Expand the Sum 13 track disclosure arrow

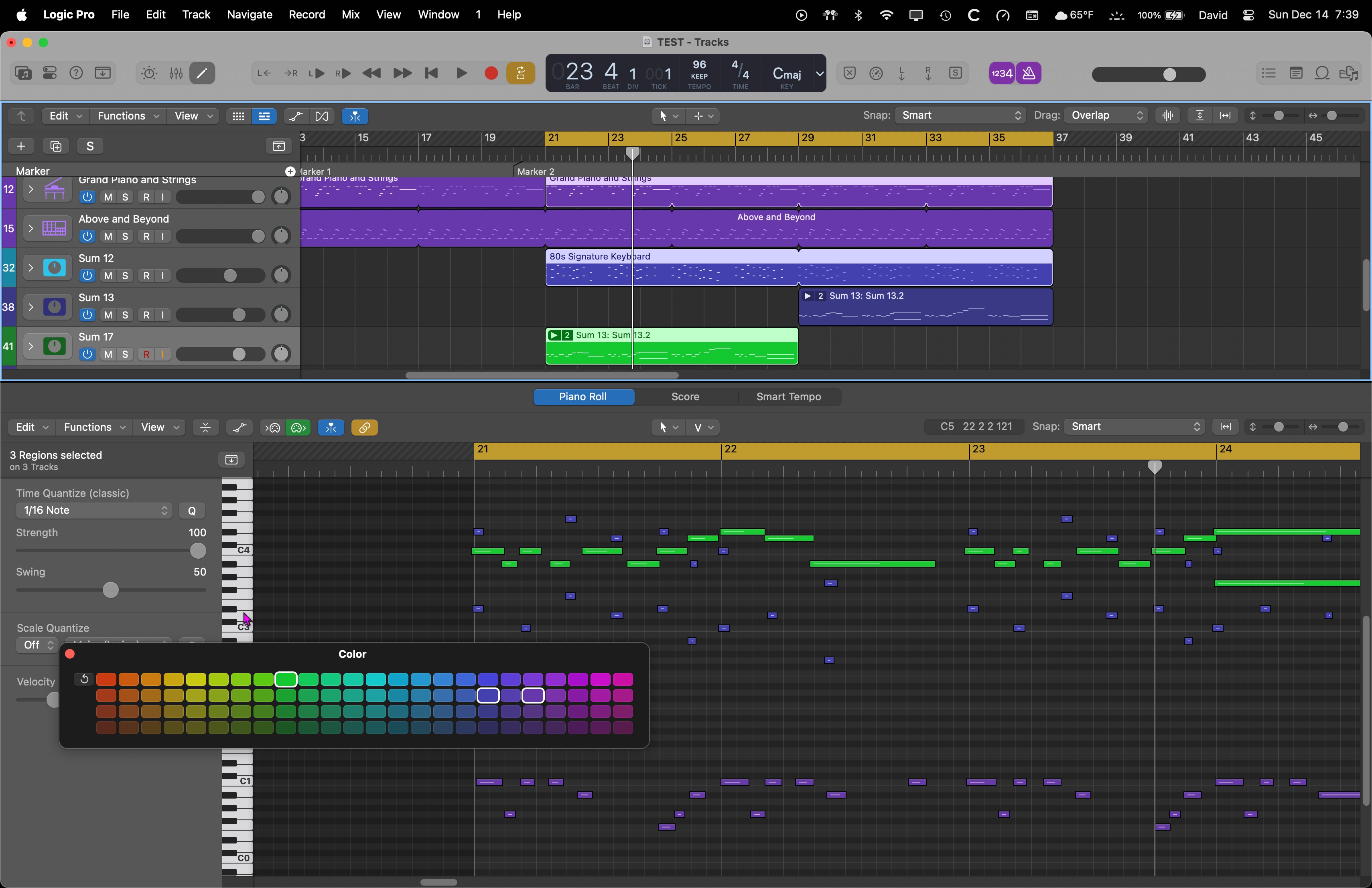click(x=30, y=307)
